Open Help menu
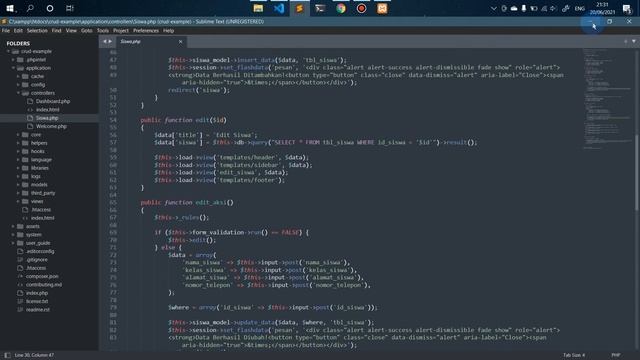The width and height of the screenshot is (640, 360). (x=169, y=31)
